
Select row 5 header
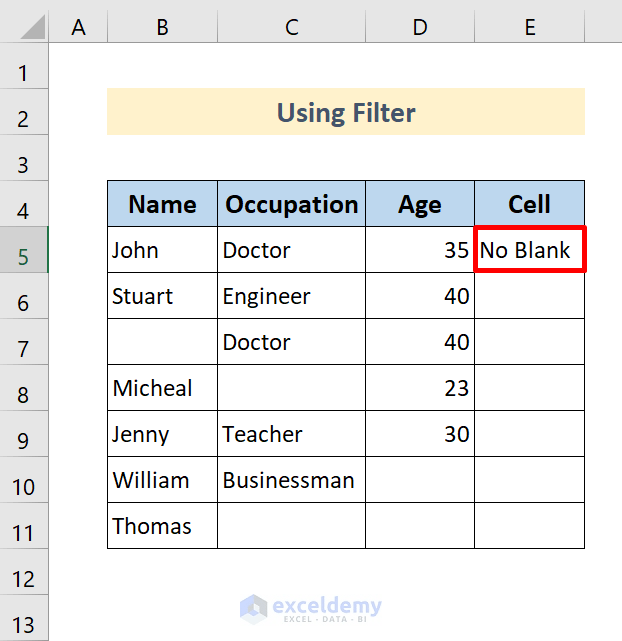coord(24,250)
